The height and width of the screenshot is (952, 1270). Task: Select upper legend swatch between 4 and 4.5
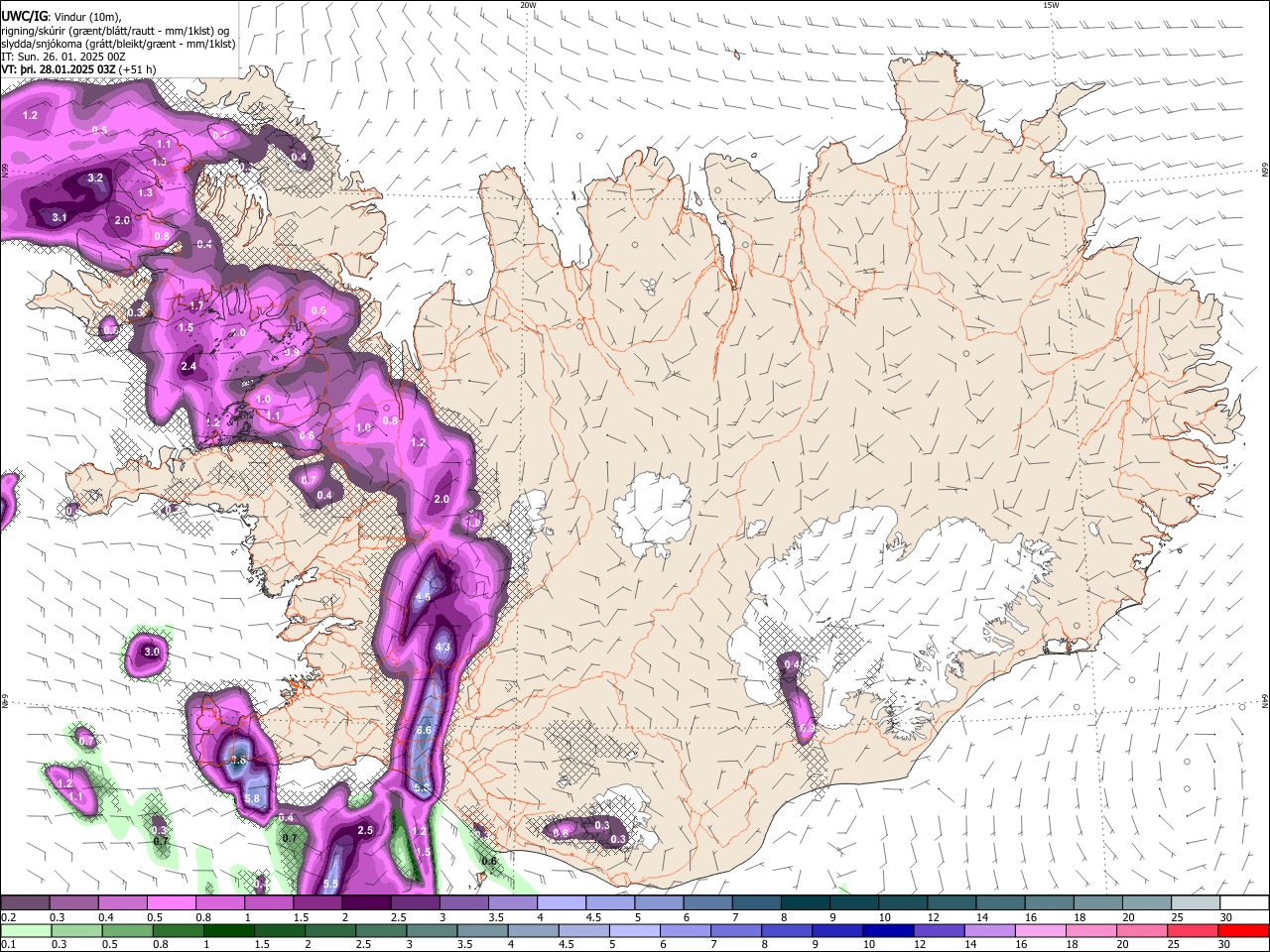(560, 903)
